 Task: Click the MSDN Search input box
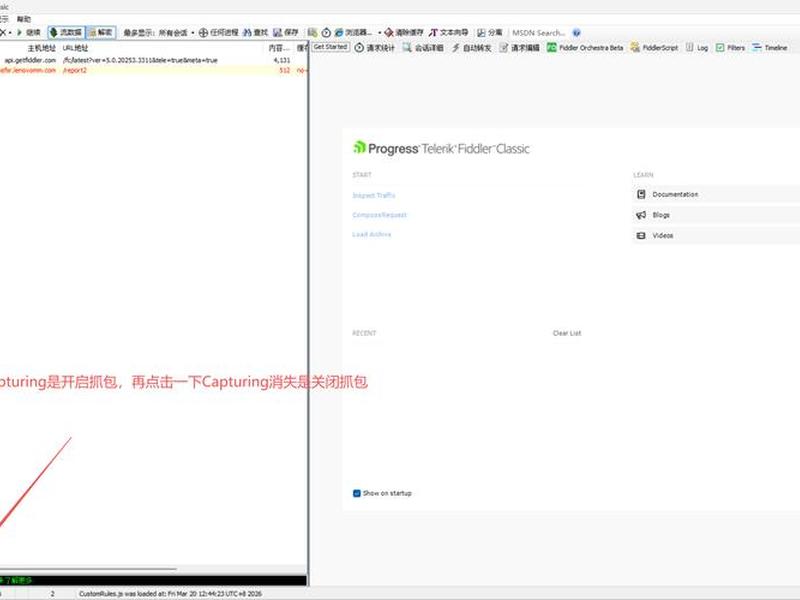point(539,33)
